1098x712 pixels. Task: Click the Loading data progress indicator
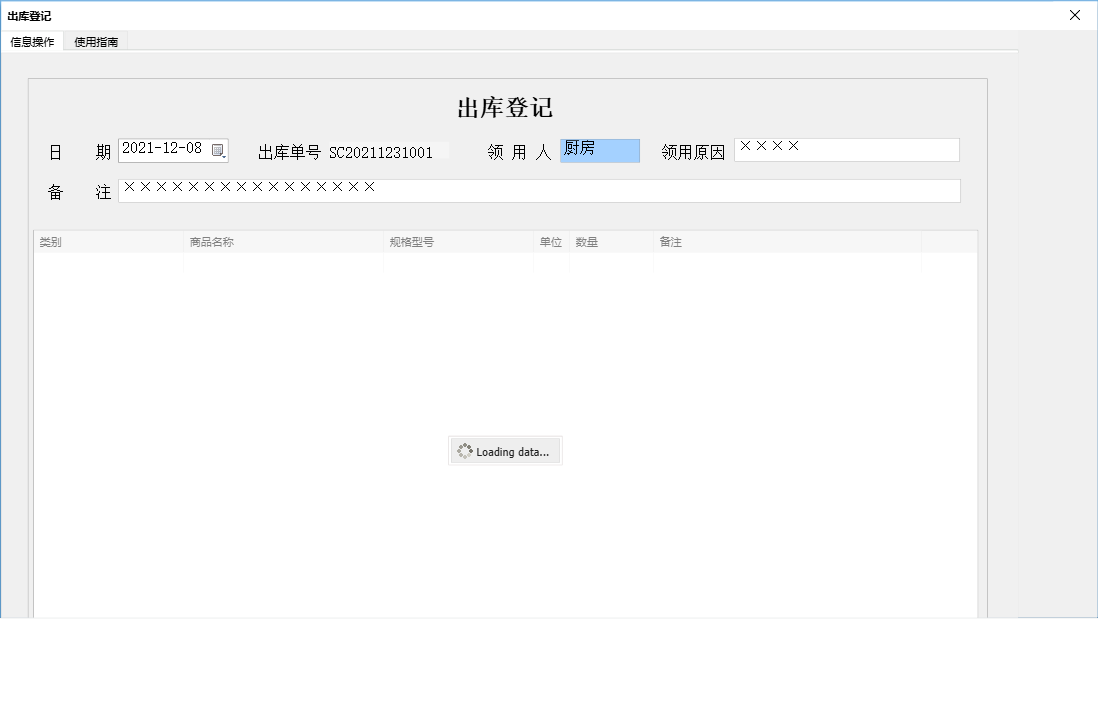coord(505,450)
